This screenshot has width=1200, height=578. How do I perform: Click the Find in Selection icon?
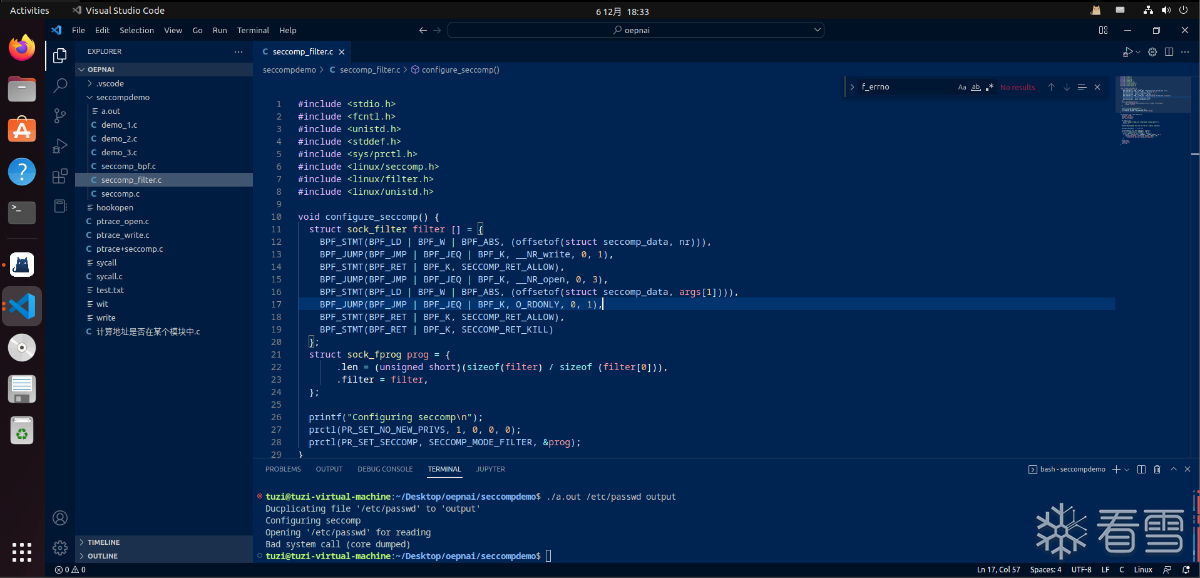pos(1082,87)
